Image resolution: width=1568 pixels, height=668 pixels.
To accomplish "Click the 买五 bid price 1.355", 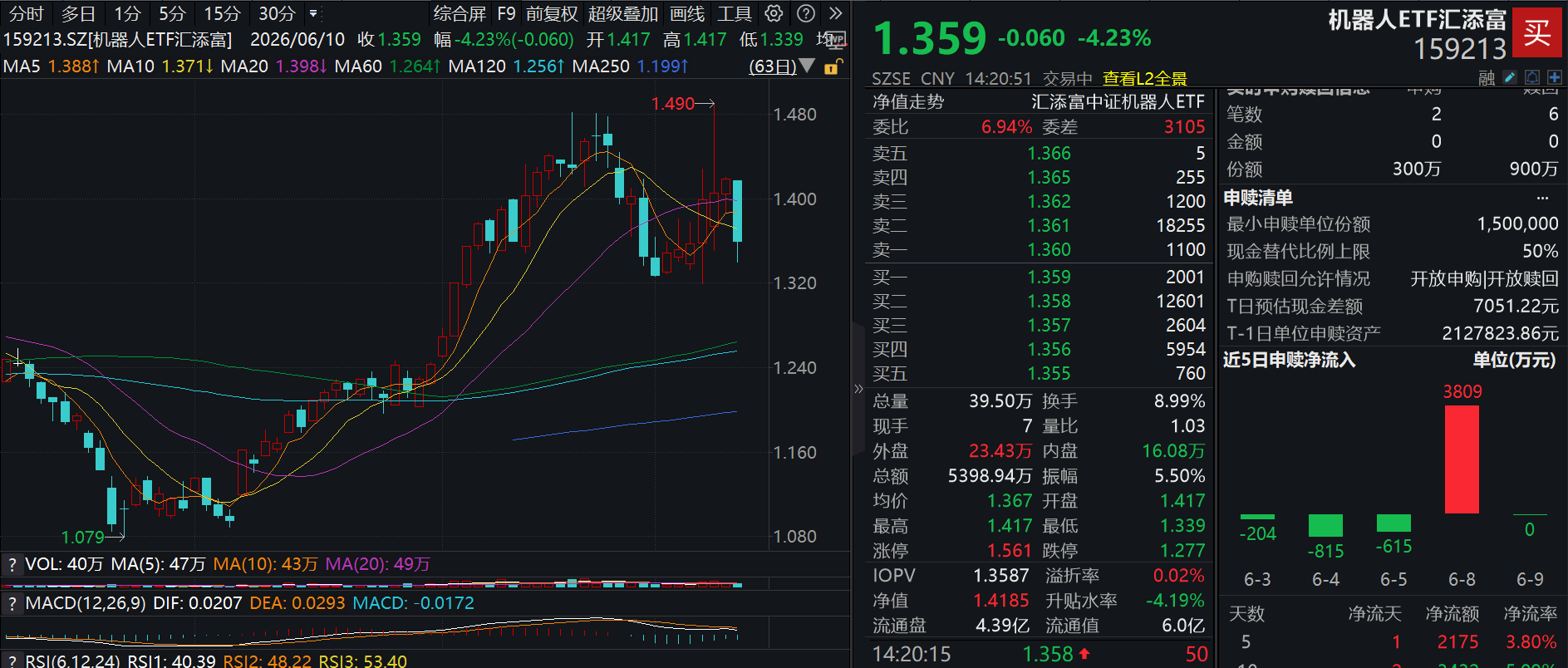I will pos(1049,374).
